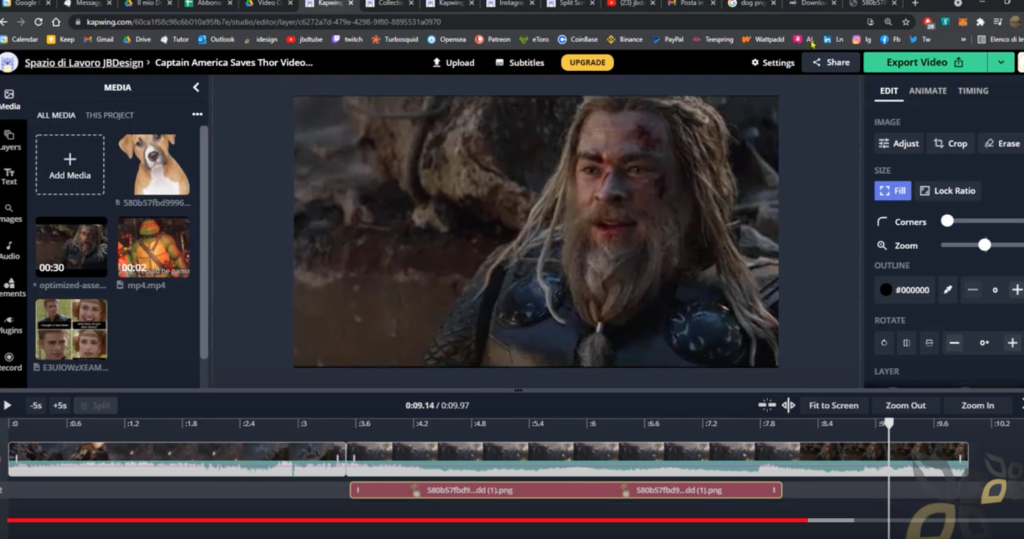Image resolution: width=1024 pixels, height=539 pixels.
Task: Open the Elements sidebar panel
Action: click(10, 287)
